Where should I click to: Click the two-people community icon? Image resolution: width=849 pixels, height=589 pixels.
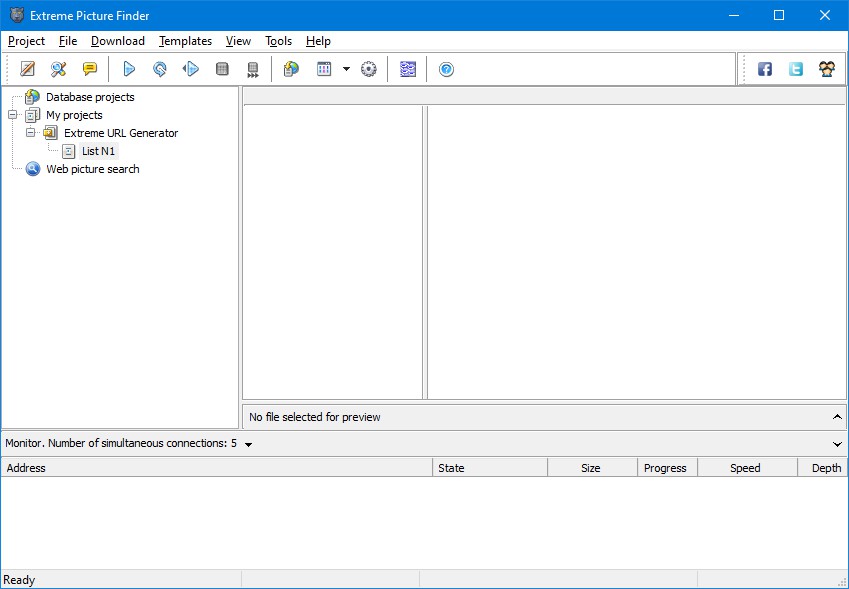point(827,69)
